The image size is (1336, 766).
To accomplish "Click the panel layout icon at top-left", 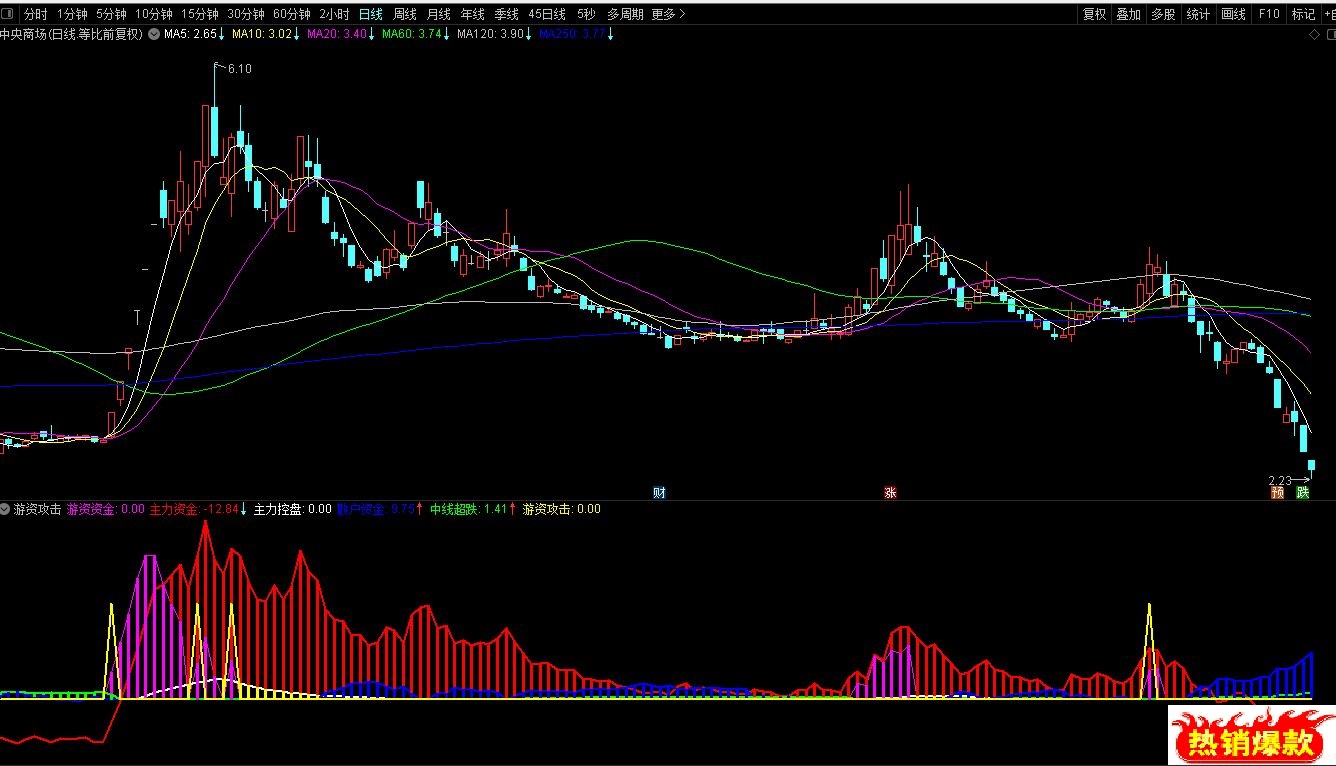I will (8, 14).
